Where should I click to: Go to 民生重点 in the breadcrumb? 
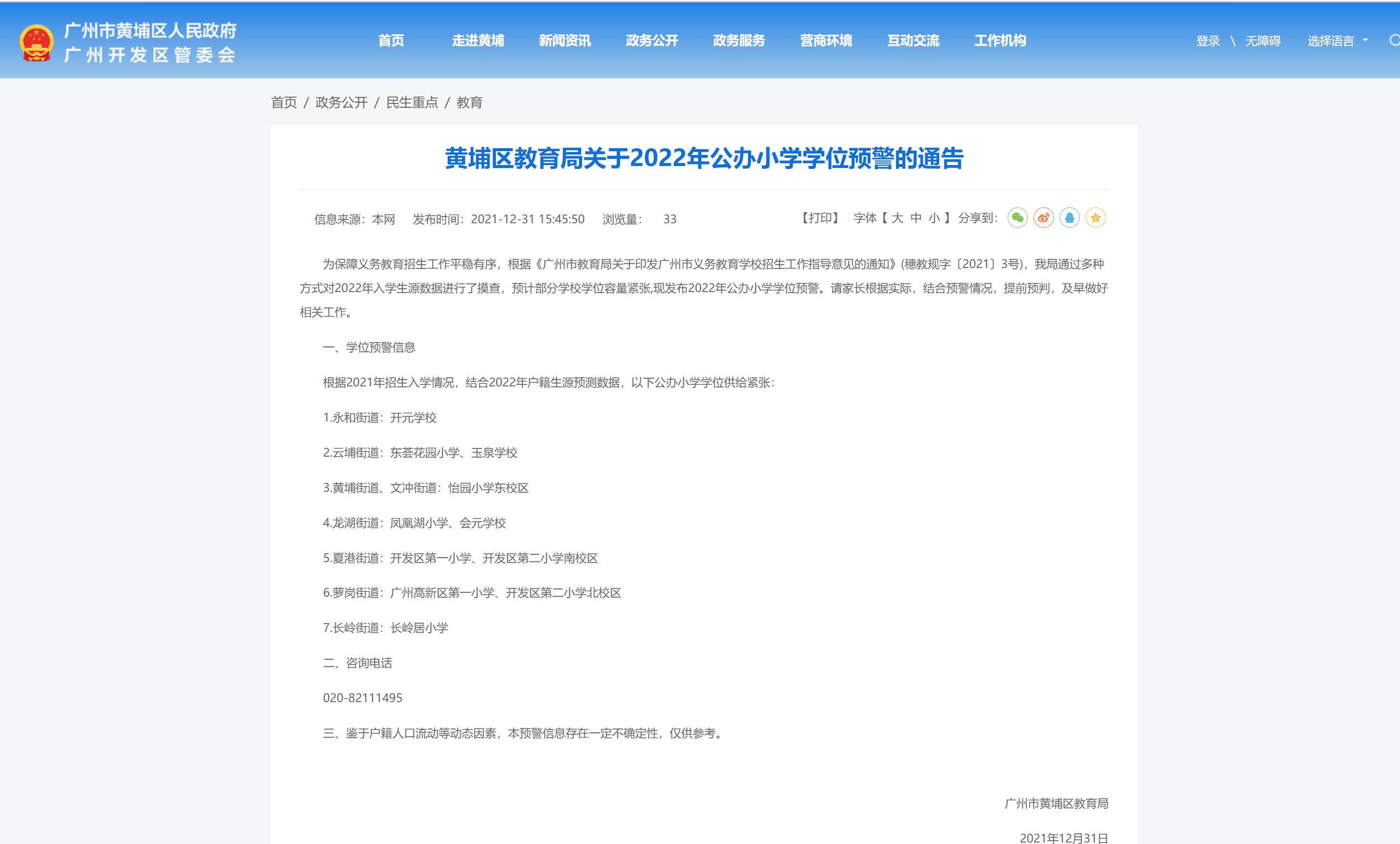tap(412, 102)
